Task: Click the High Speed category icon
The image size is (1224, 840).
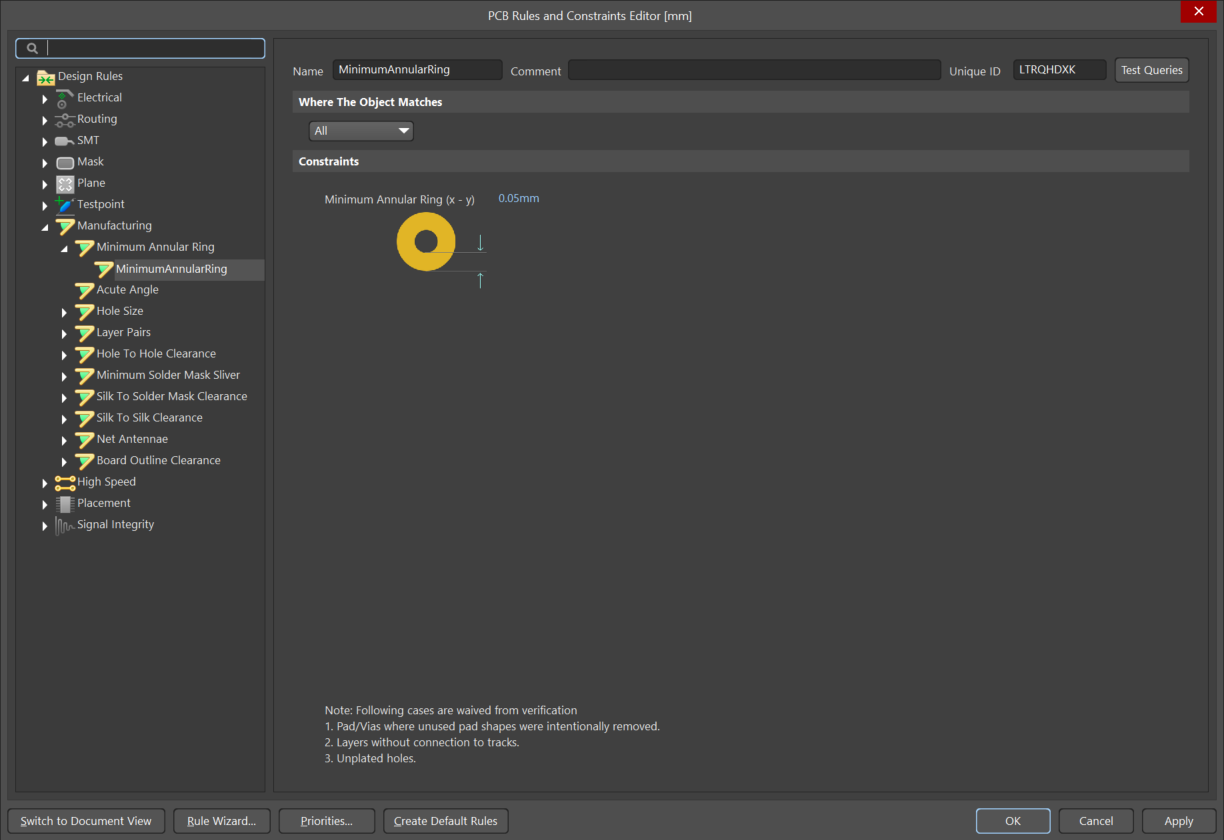Action: click(65, 482)
